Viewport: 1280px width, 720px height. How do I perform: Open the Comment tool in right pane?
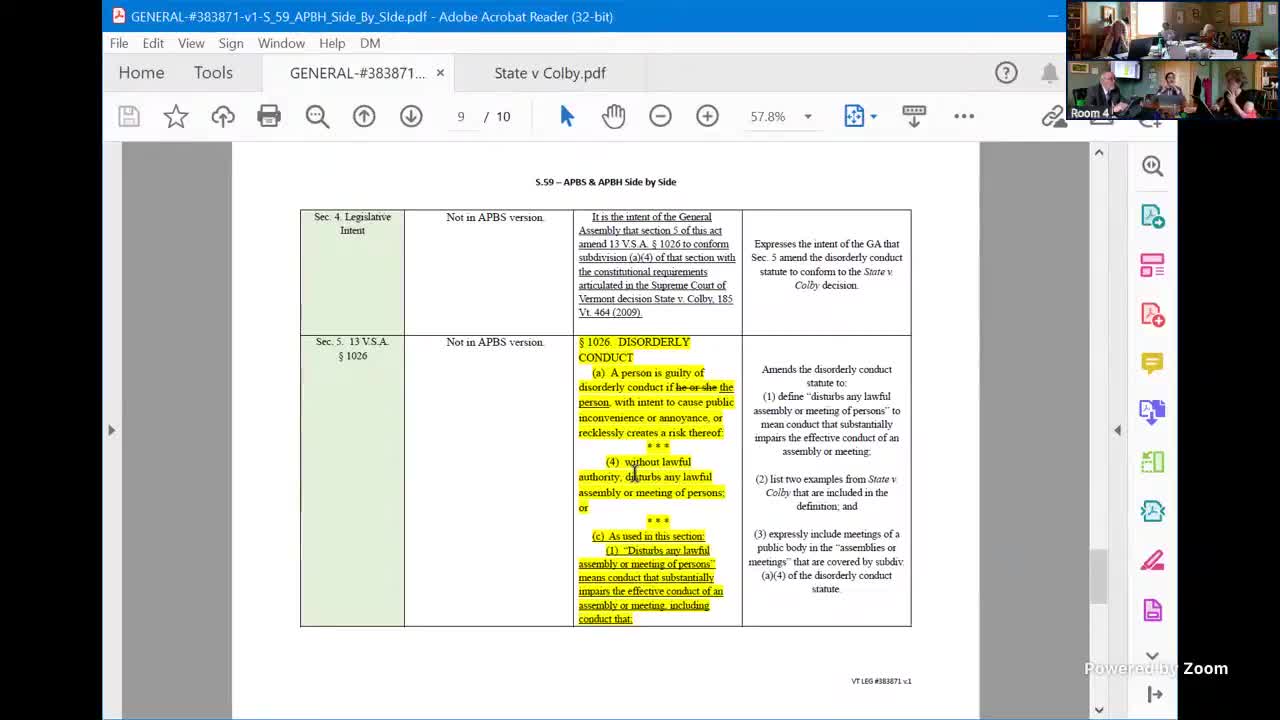coord(1152,363)
